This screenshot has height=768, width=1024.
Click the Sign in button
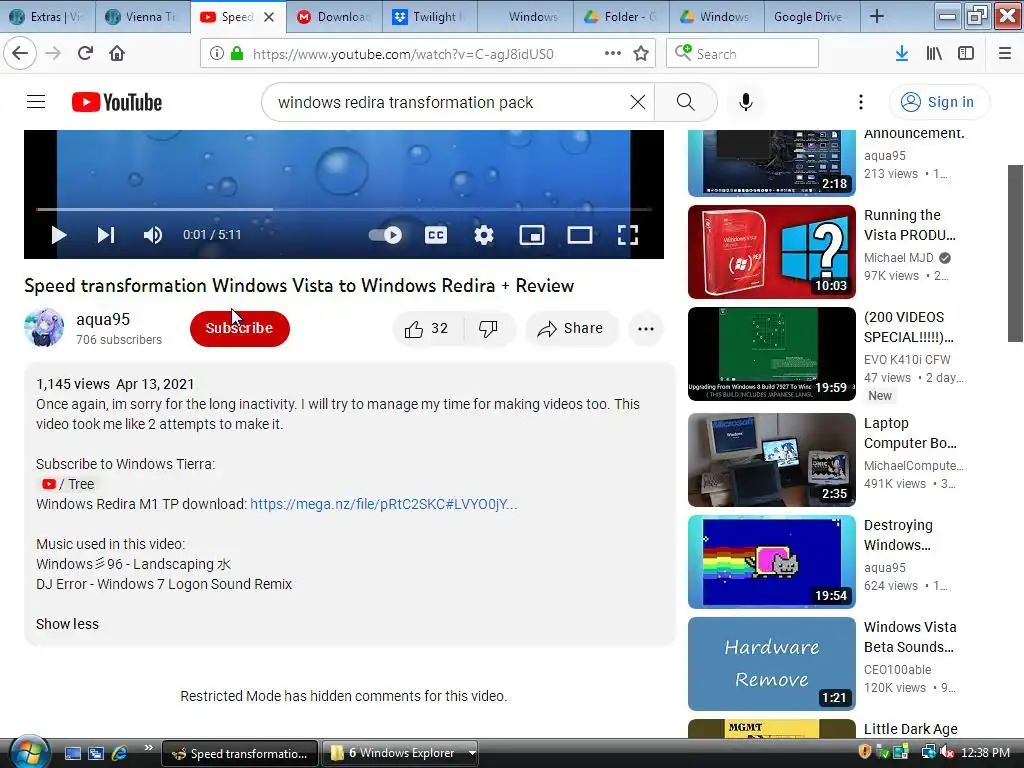[x=939, y=102]
